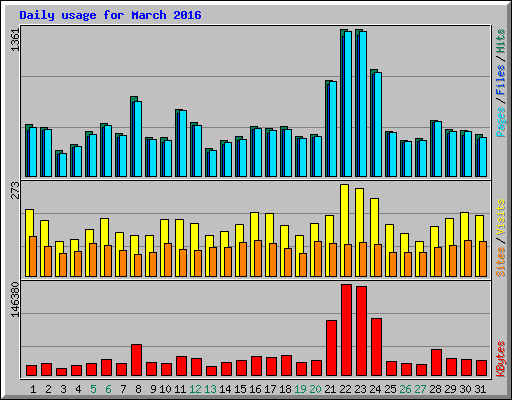Click the KBytes legend label
This screenshot has width=512, height=400.
[x=501, y=359]
